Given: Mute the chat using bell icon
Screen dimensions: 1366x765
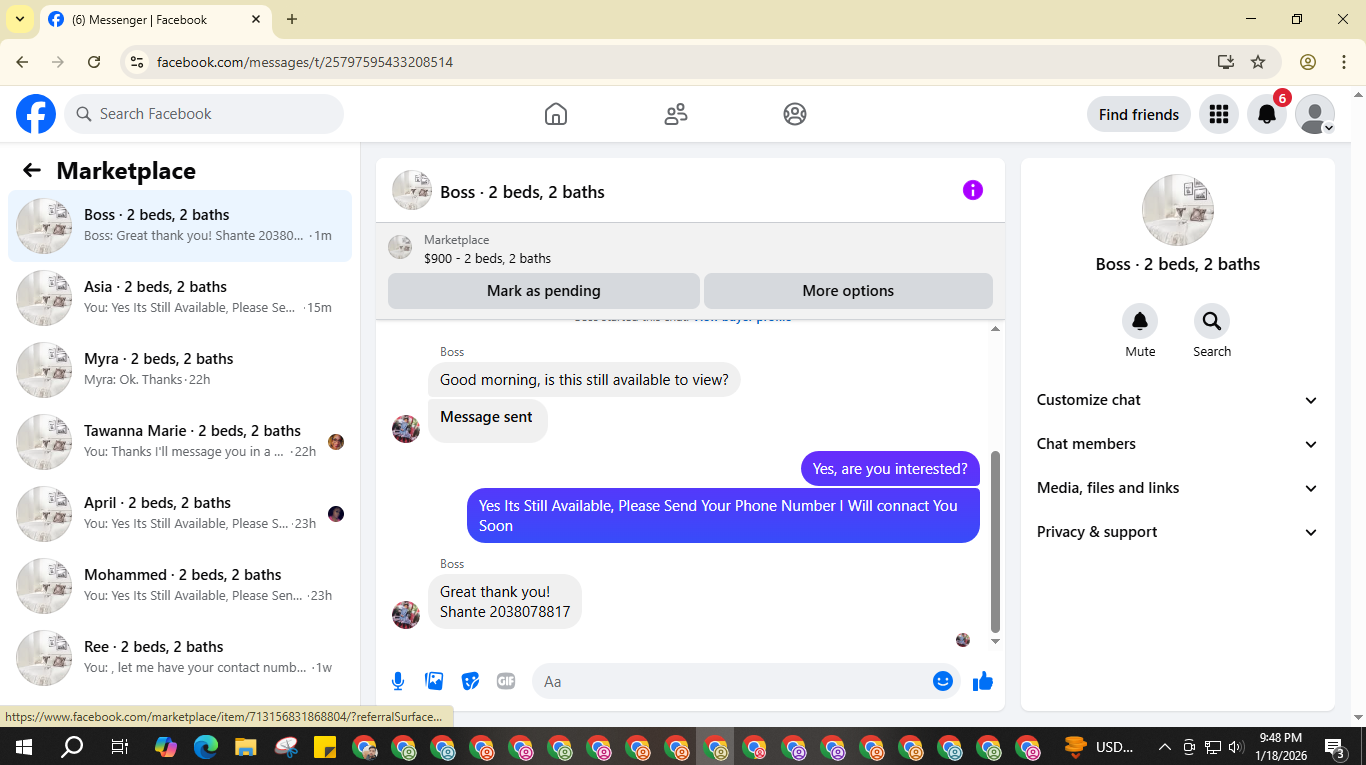Looking at the screenshot, I should pos(1140,321).
